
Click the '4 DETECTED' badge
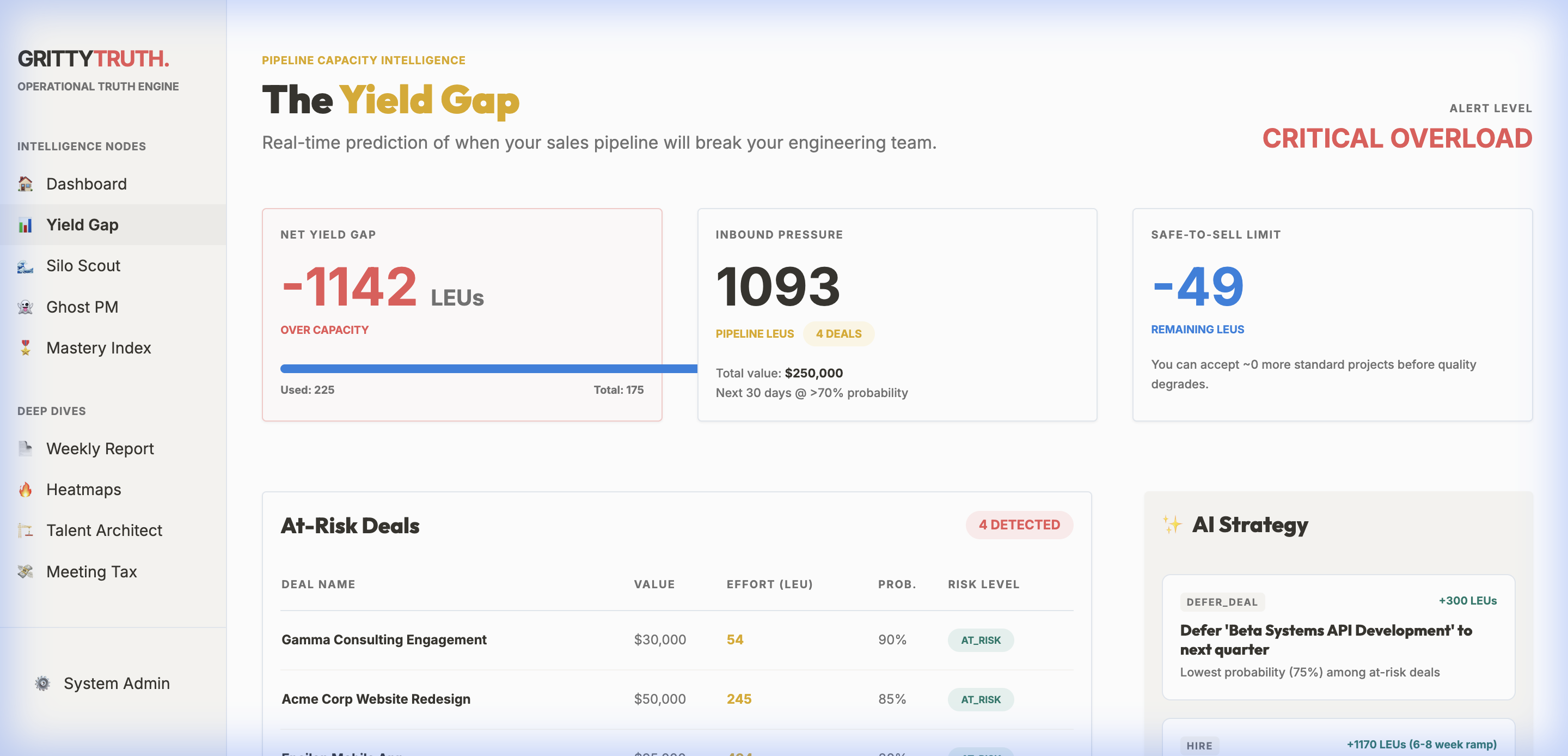1018,525
